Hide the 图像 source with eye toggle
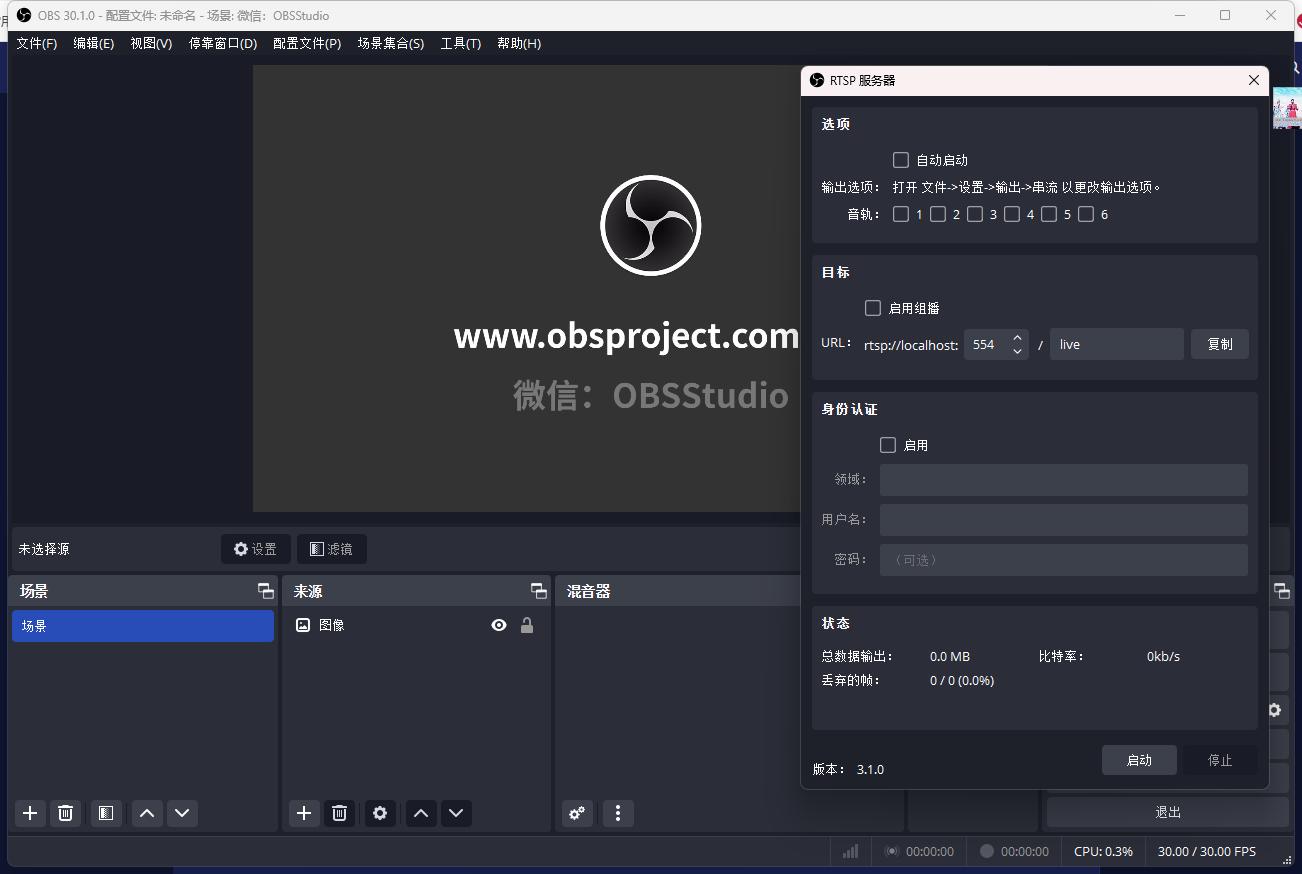Image resolution: width=1302 pixels, height=874 pixels. click(498, 624)
